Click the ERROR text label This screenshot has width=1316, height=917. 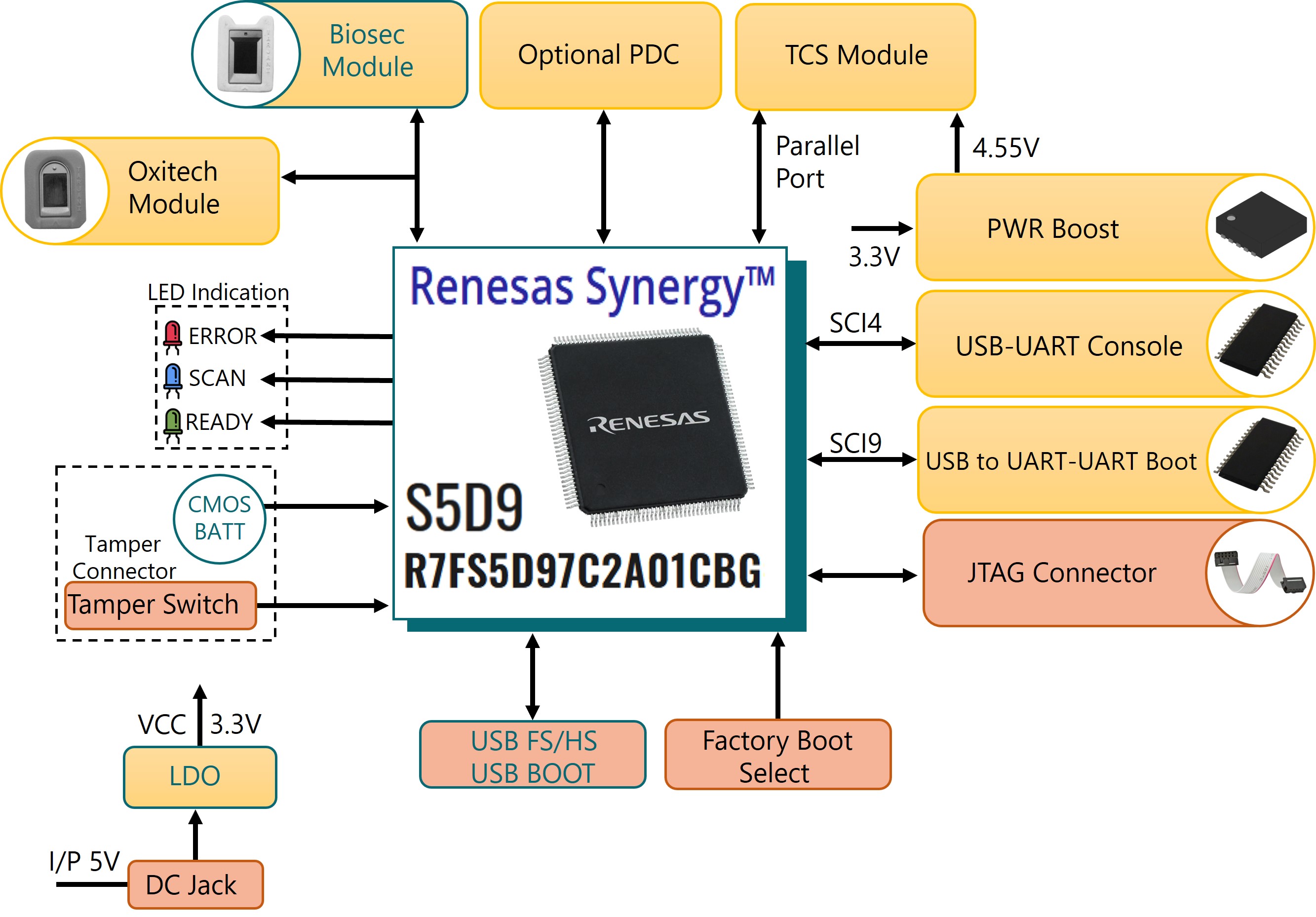(x=223, y=336)
